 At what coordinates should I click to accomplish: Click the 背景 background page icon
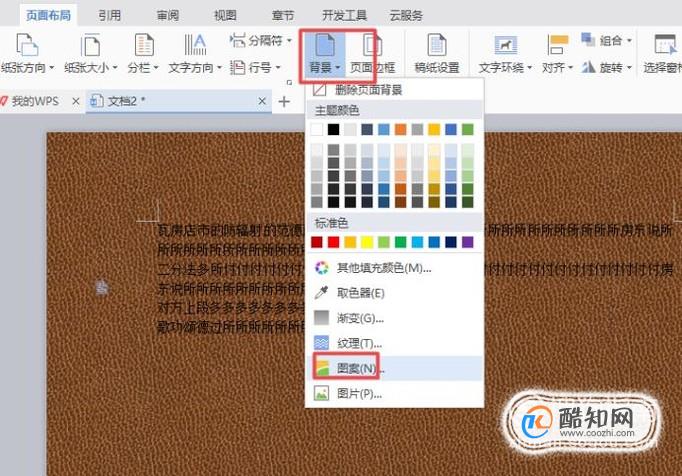click(324, 45)
